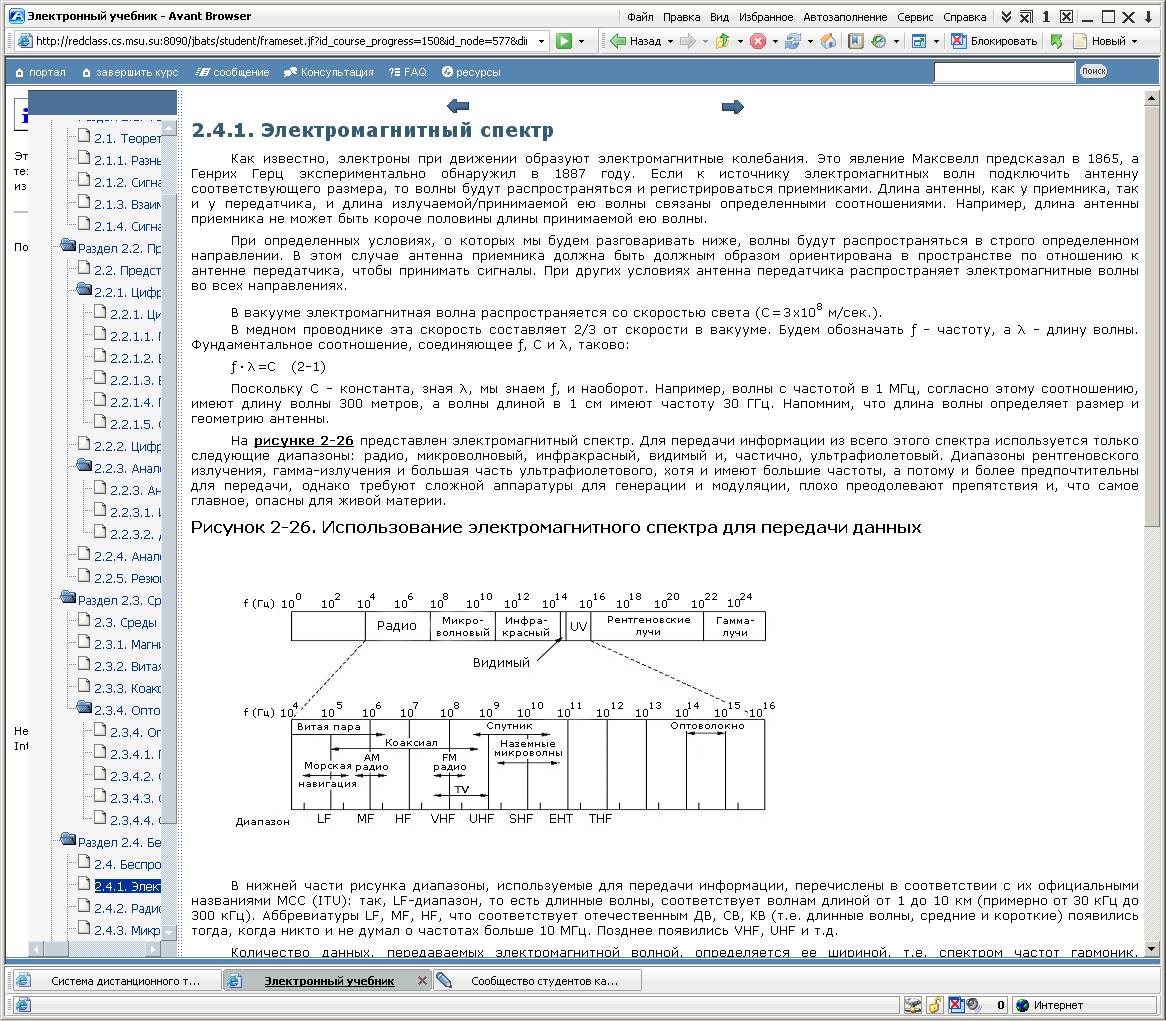The image size is (1166, 1021).
Task: Open the address bar URL dropdown
Action: pos(541,41)
